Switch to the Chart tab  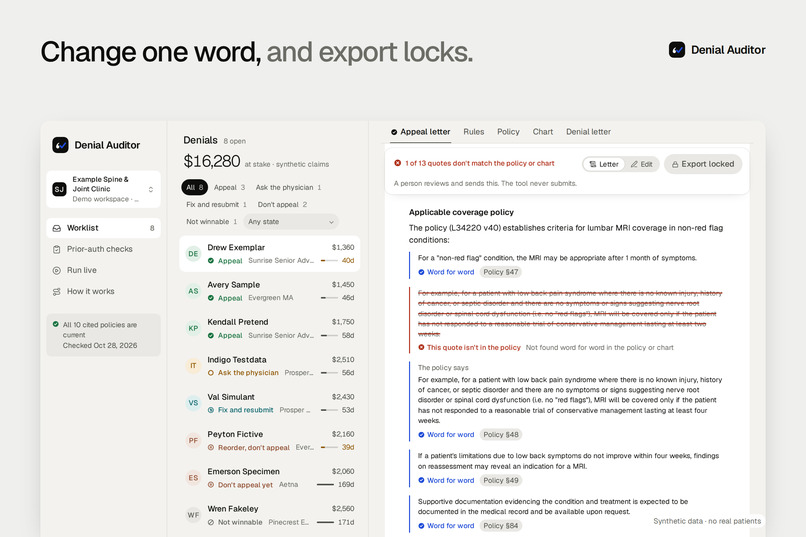pos(543,132)
